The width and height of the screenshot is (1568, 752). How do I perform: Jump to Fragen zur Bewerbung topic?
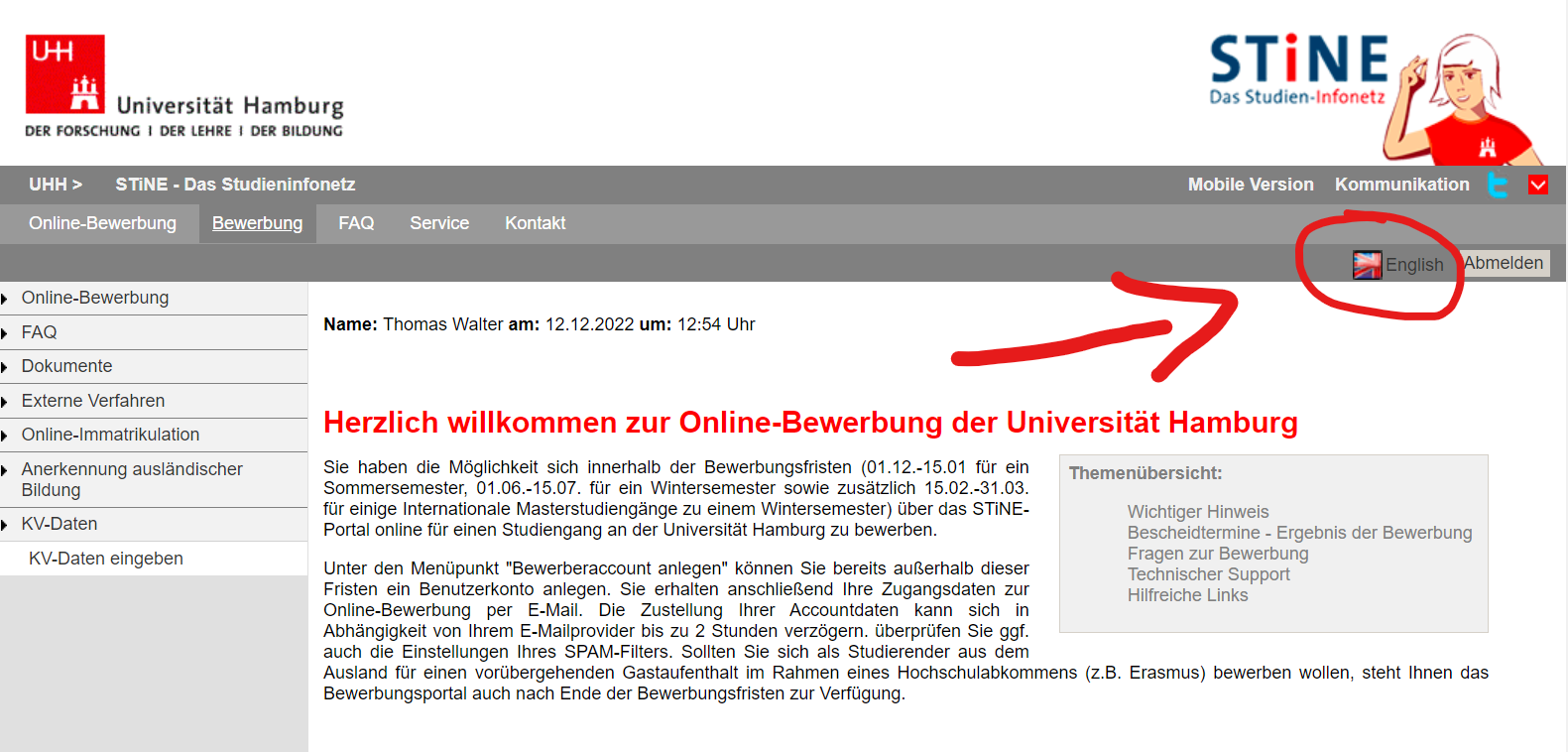click(x=1218, y=554)
